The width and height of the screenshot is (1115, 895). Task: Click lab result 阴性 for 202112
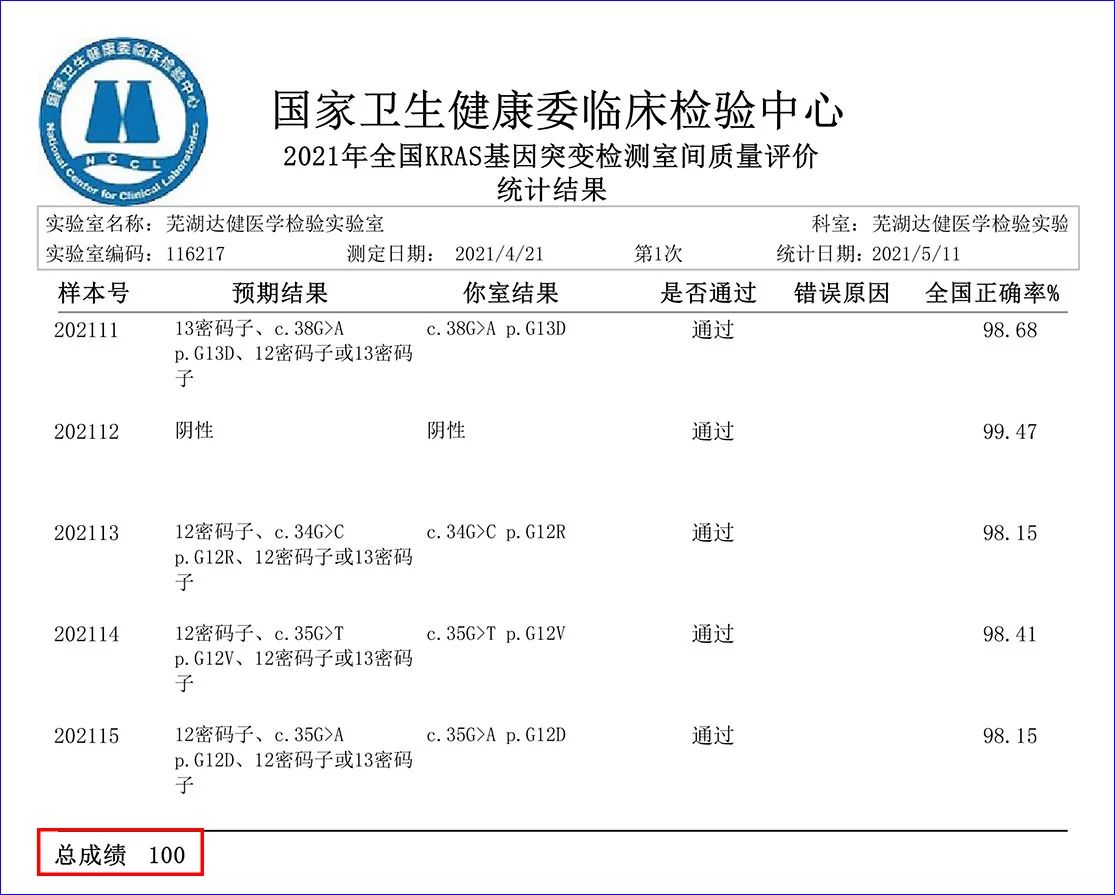446,431
